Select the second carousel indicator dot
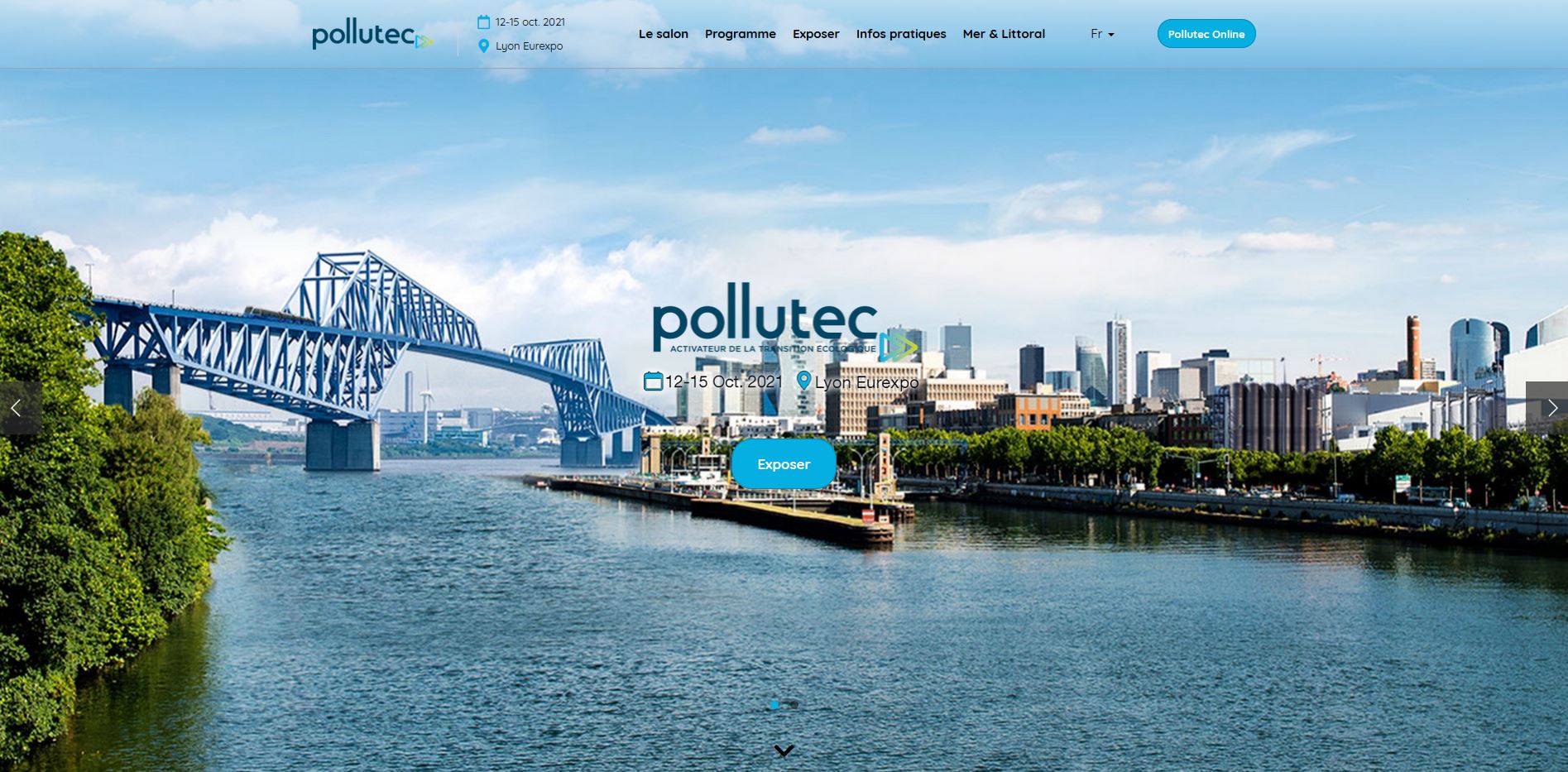The width and height of the screenshot is (1568, 772). click(x=794, y=705)
